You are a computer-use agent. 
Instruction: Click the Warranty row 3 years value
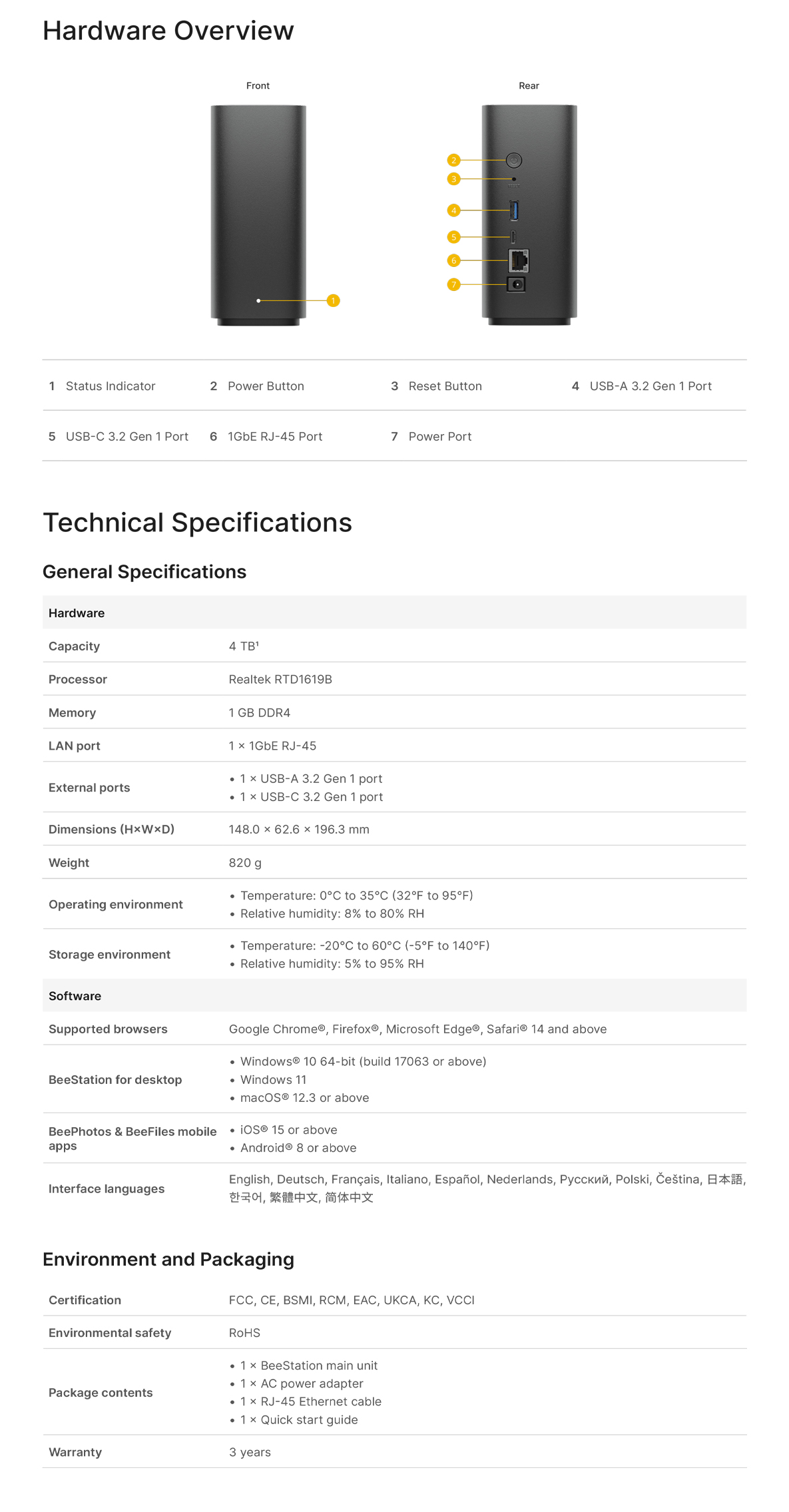[x=250, y=1453]
